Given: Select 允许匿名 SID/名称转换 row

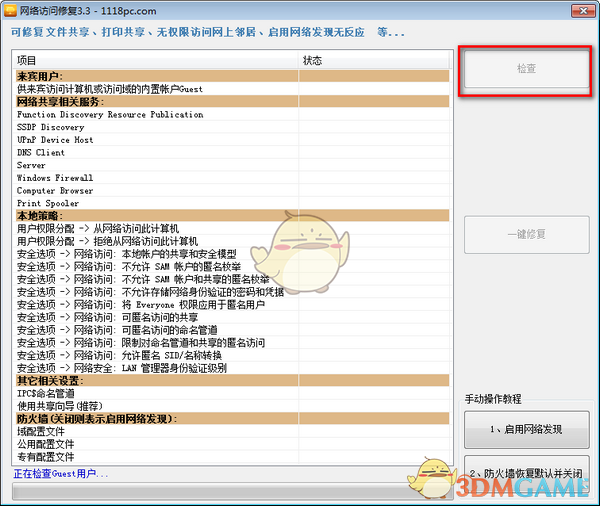Looking at the screenshot, I should click(x=233, y=355).
